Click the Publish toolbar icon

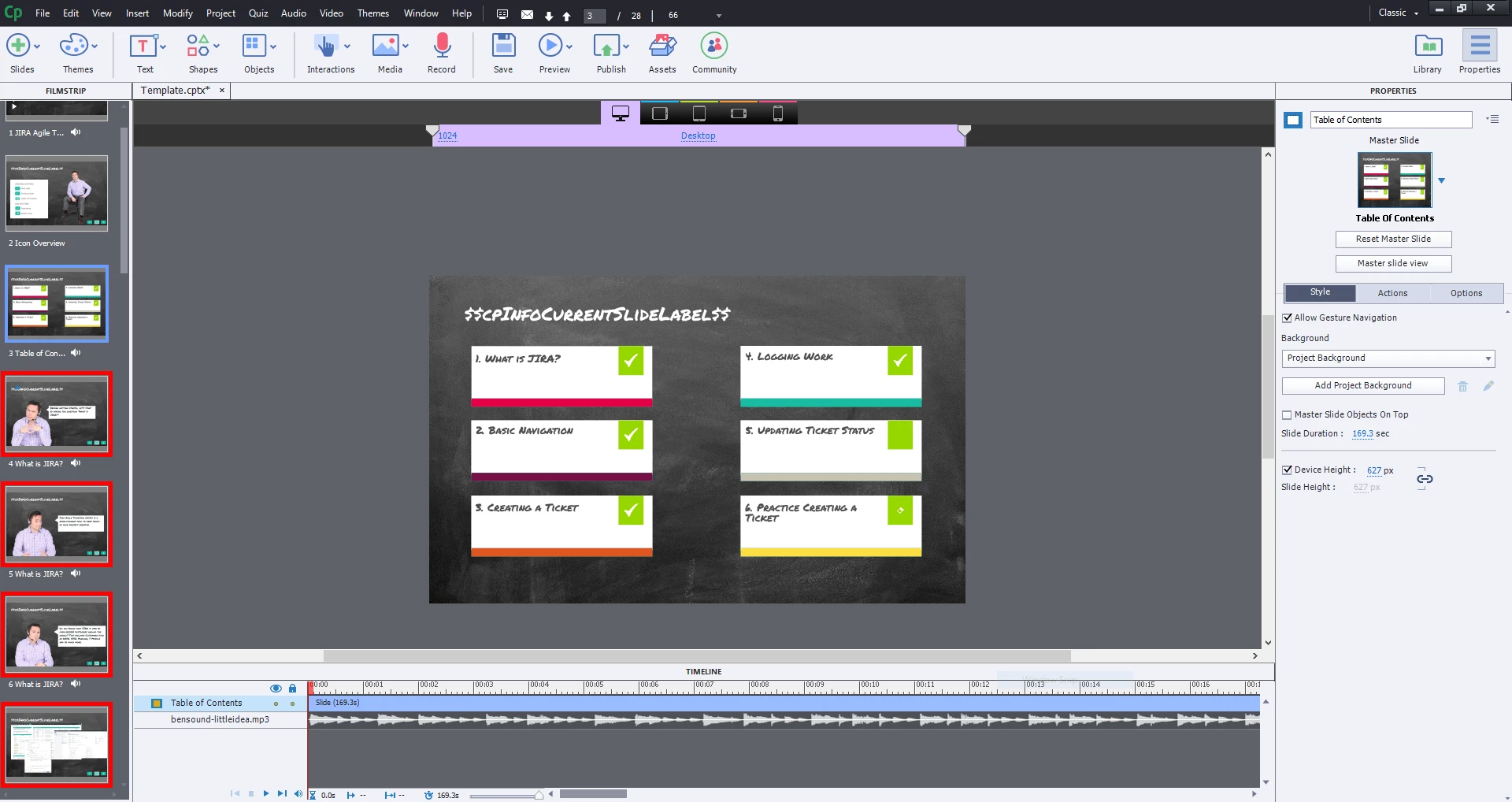tap(606, 46)
